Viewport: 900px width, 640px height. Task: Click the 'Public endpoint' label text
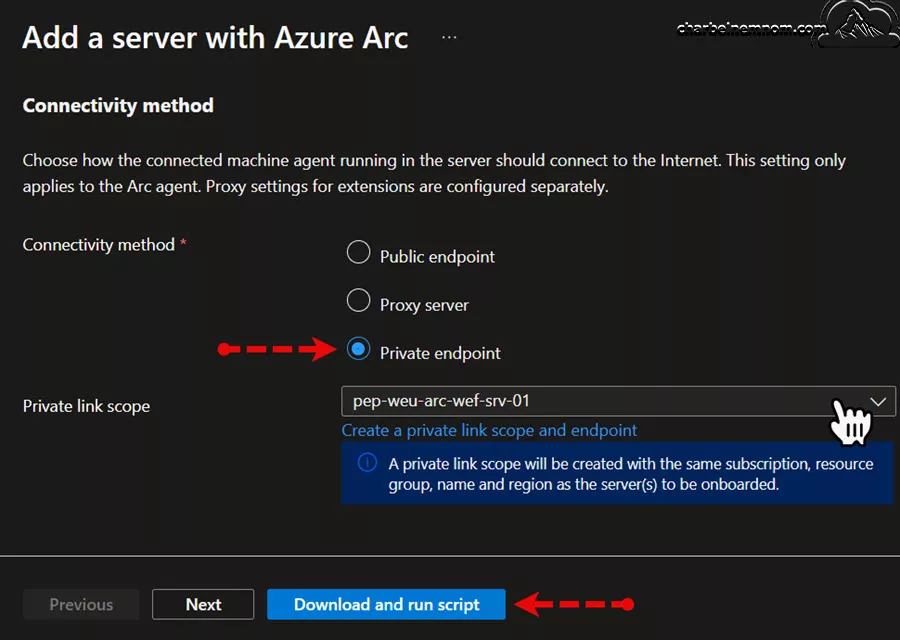click(437, 257)
